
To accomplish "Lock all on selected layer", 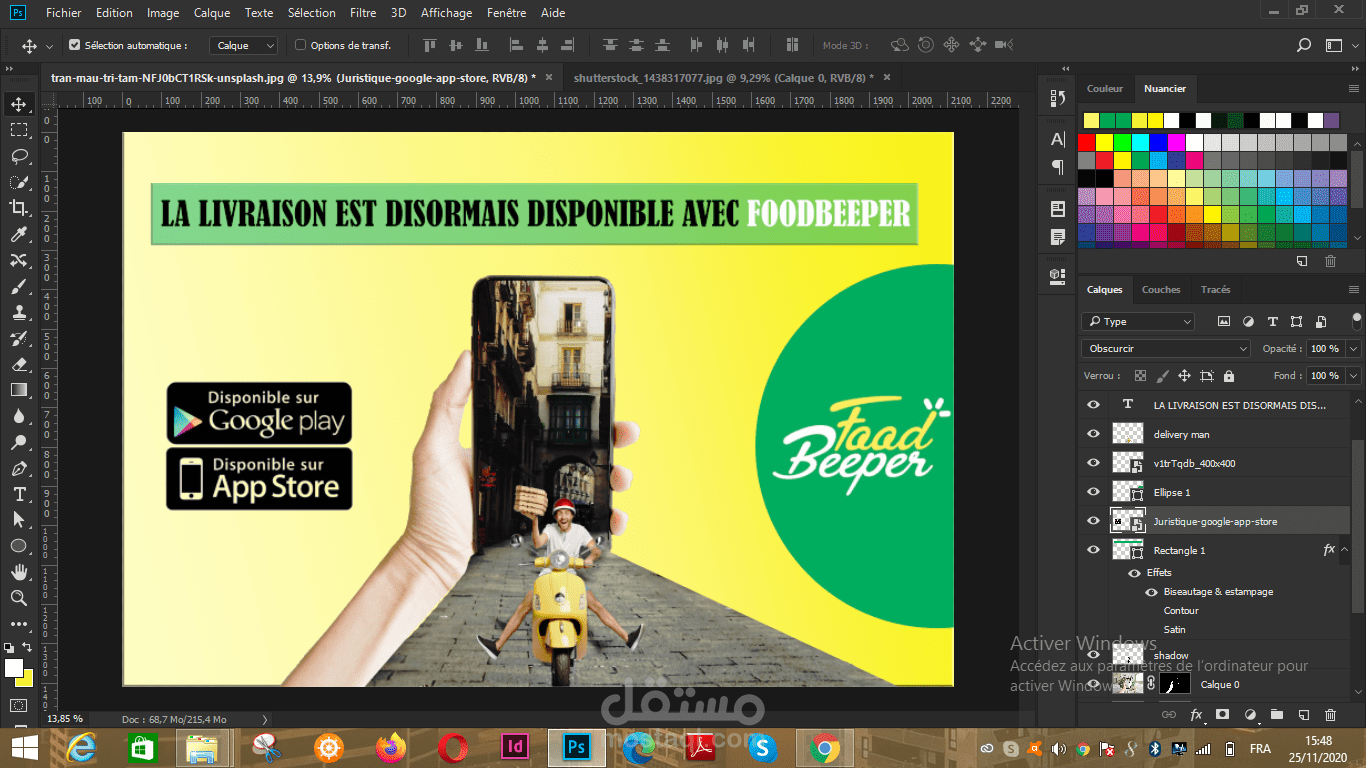I will click(1229, 376).
